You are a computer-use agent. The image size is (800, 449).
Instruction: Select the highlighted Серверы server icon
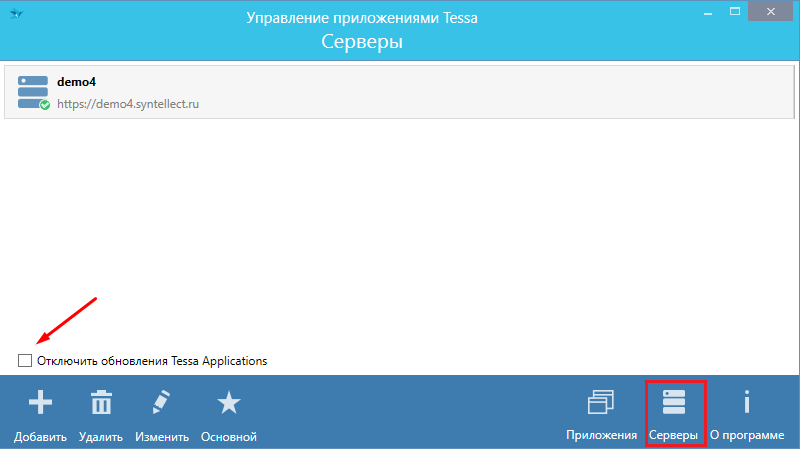click(x=674, y=402)
